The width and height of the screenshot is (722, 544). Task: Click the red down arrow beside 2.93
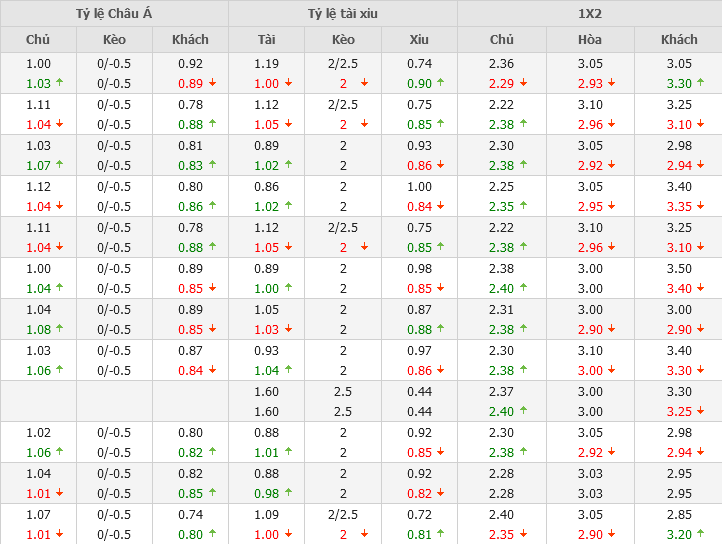pos(610,84)
